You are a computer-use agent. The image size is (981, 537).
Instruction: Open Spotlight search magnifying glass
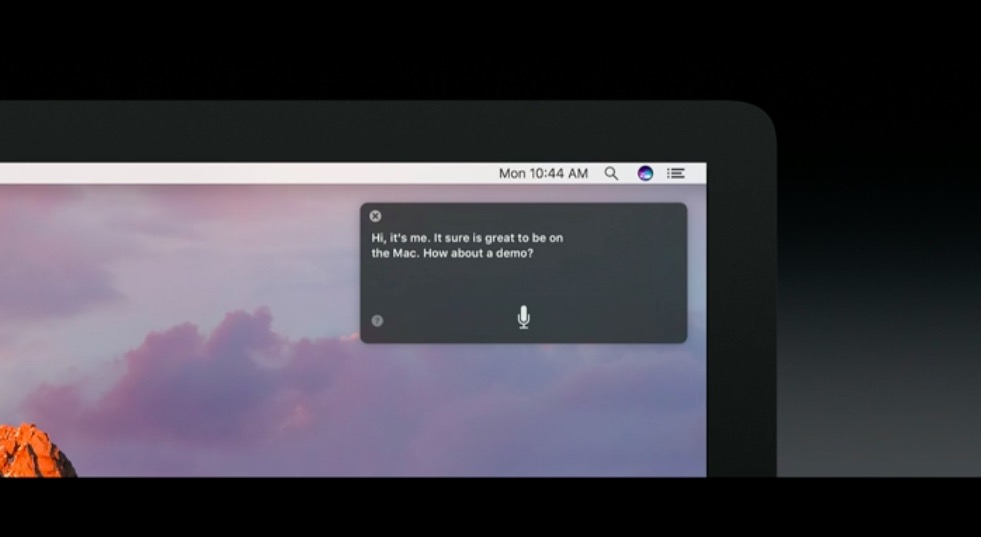click(611, 173)
